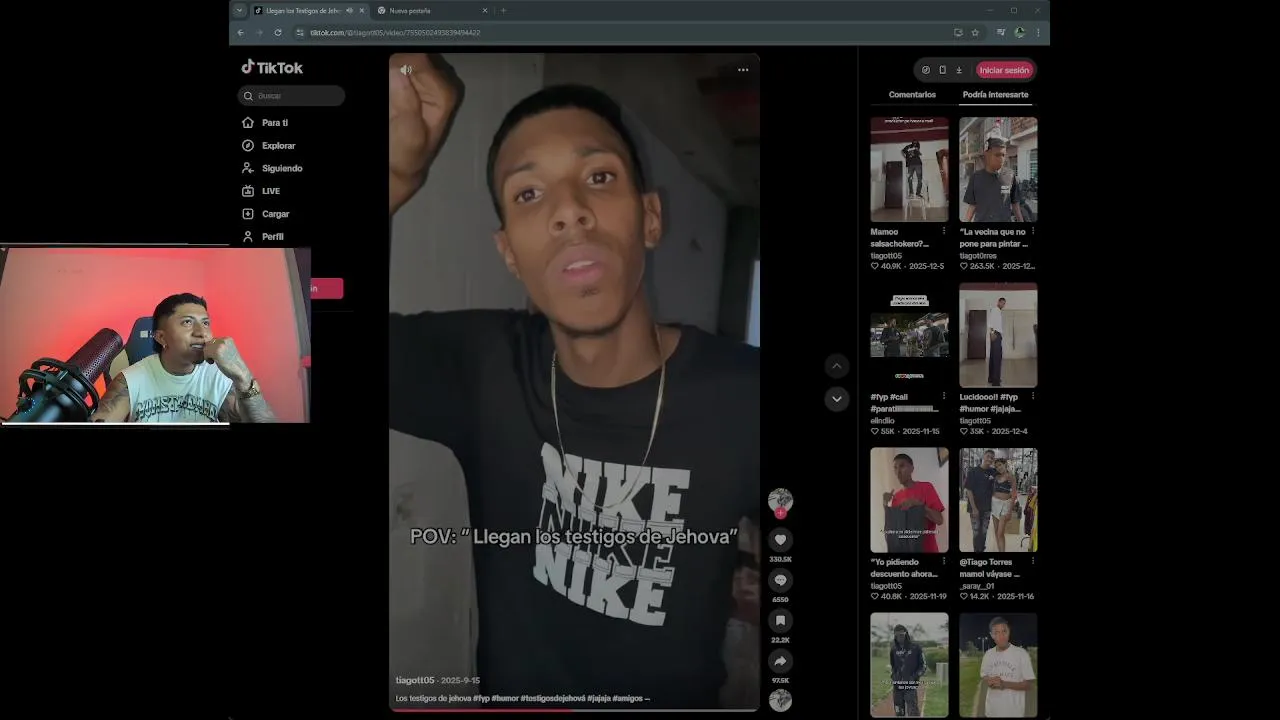Open options for Lucidooo!! video

[1033, 397]
